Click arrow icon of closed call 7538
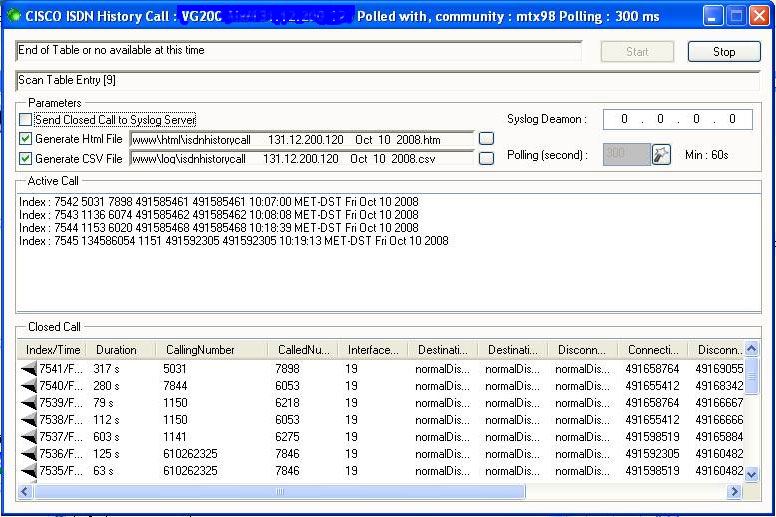The image size is (776, 517). click(x=29, y=420)
